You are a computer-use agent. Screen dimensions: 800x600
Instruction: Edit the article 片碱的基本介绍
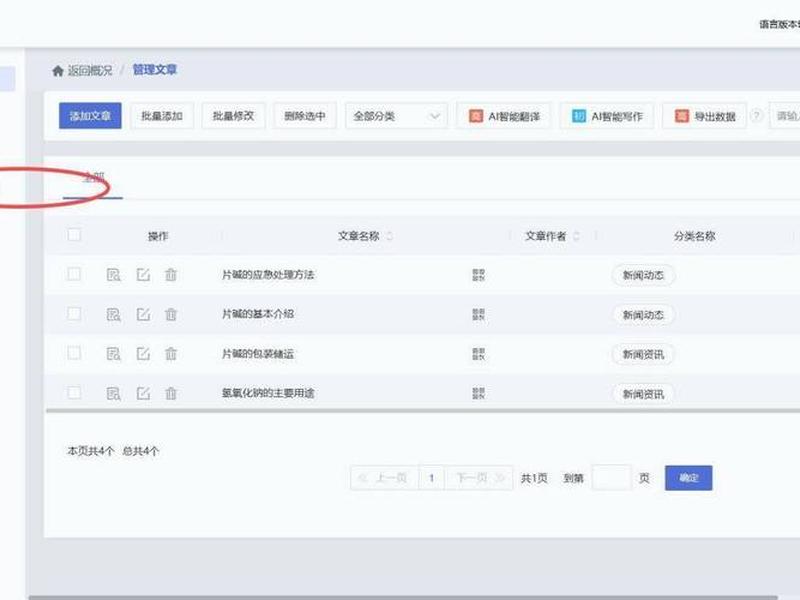pyautogui.click(x=143, y=314)
